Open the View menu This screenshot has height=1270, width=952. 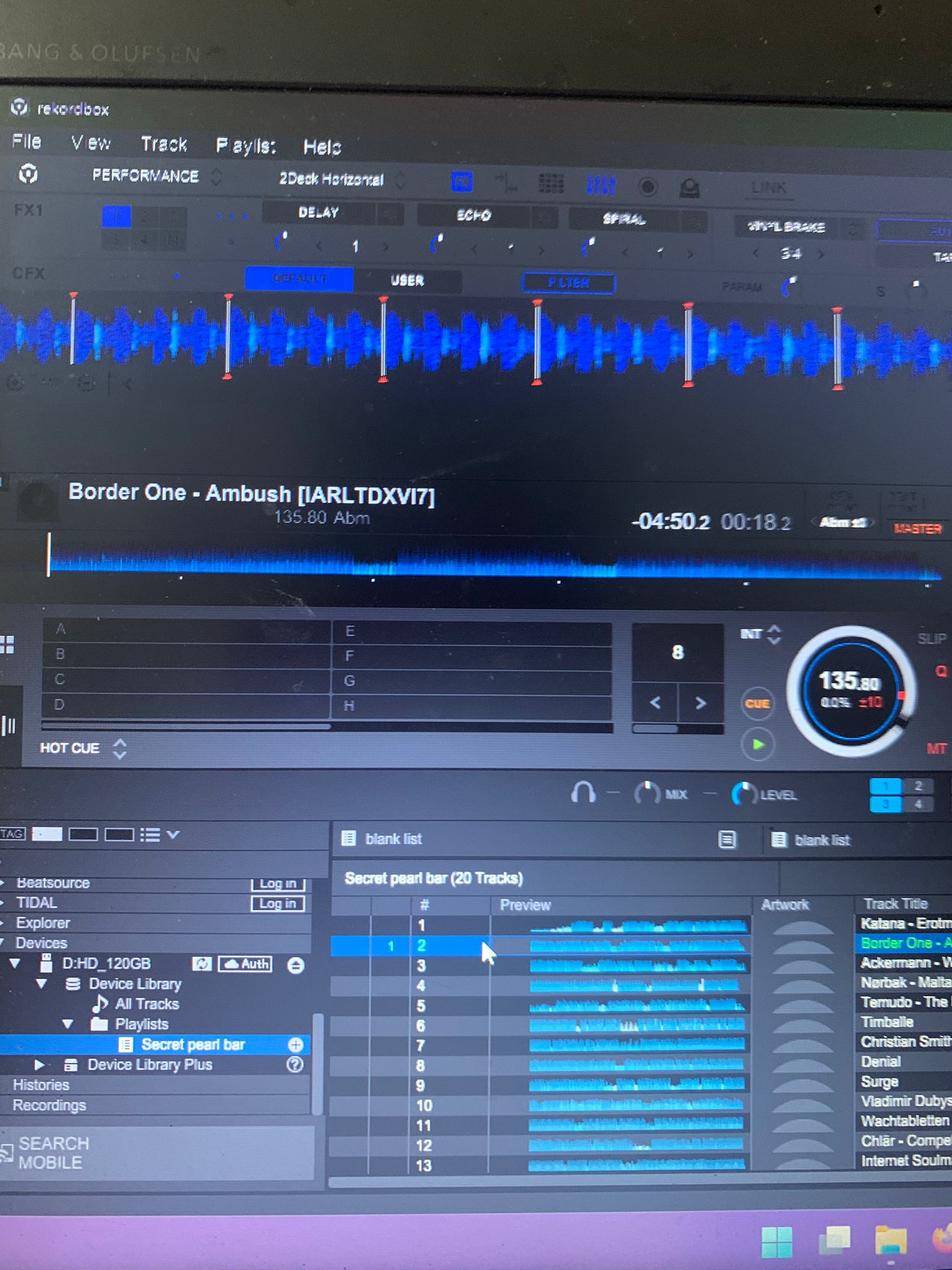(x=90, y=143)
